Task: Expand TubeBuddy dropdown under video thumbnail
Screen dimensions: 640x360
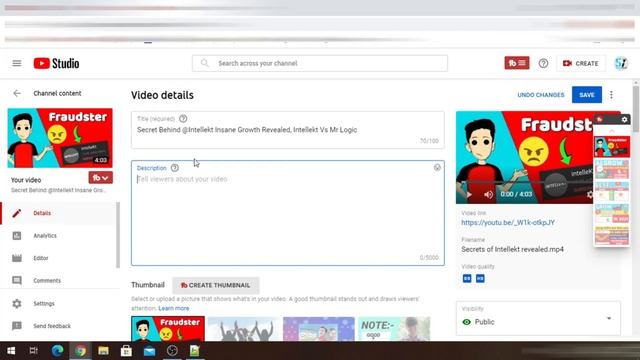Action: pyautogui.click(x=100, y=178)
